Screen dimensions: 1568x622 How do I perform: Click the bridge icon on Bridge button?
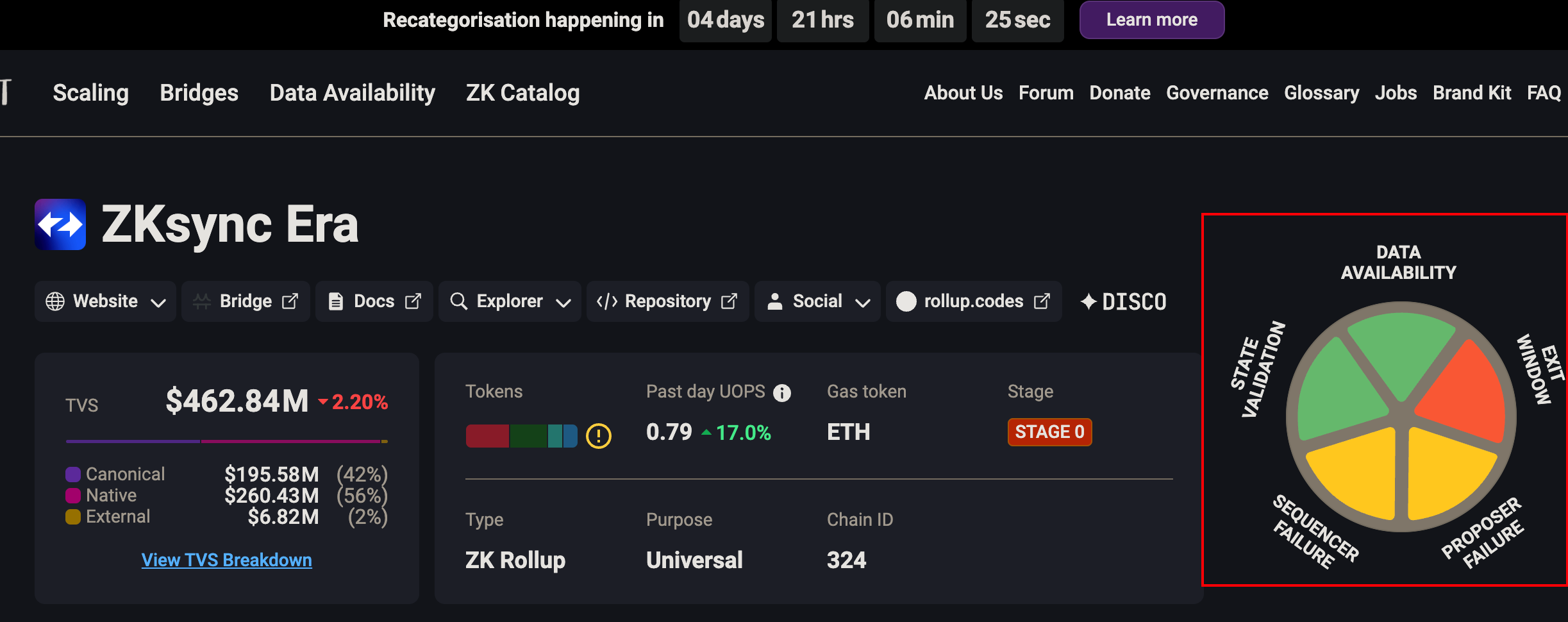point(202,301)
